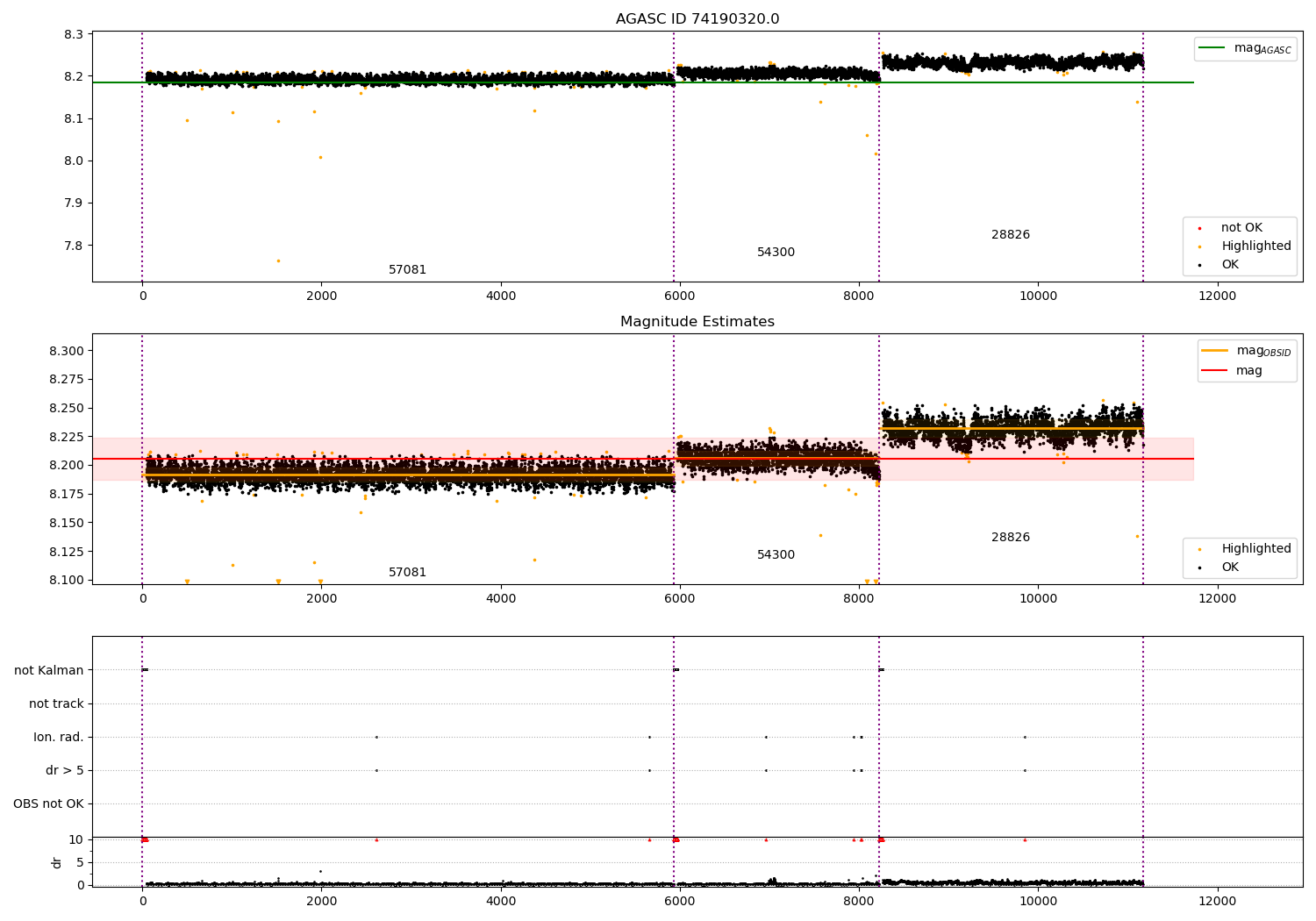Click the 8.250 y-axis tick label
This screenshot has height=921, width=1316.
68,408
